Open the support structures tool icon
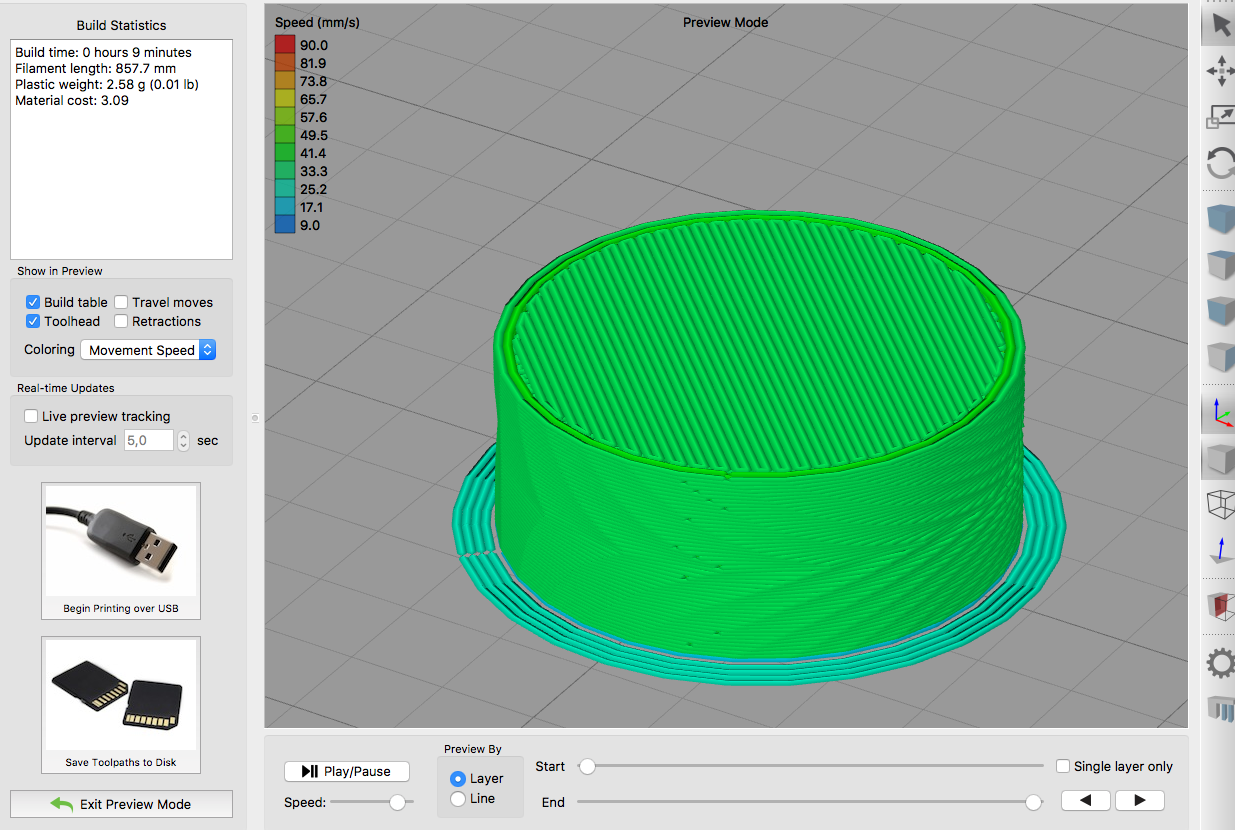 (1220, 709)
